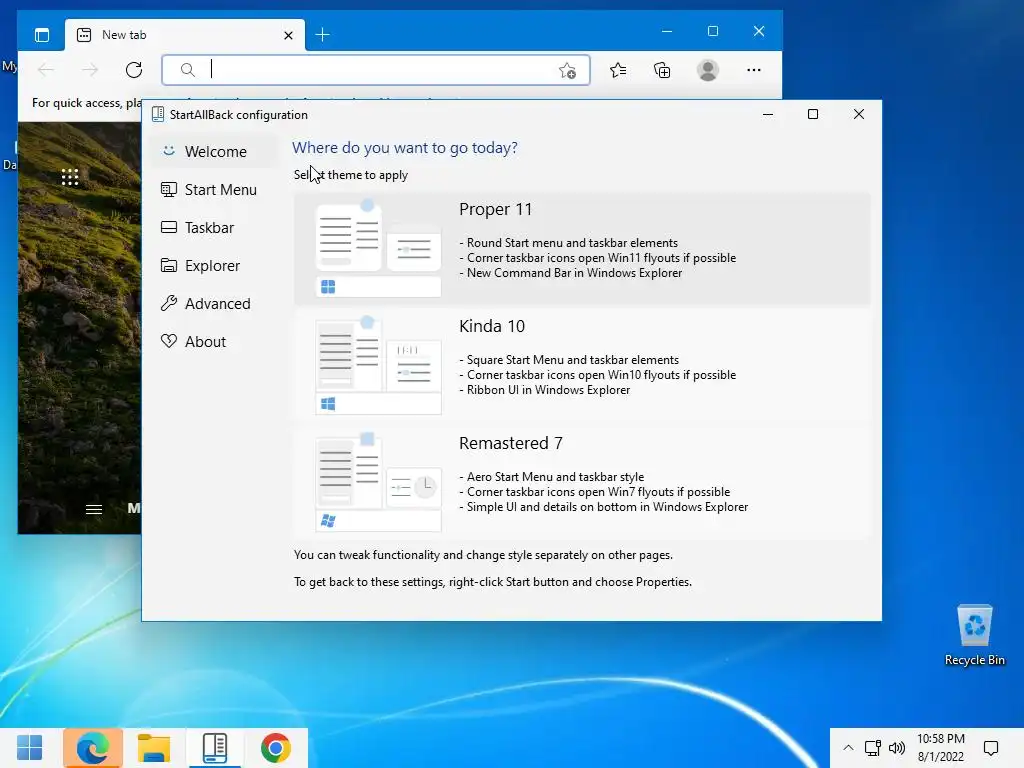Minimize the StartAllBack configuration window
The height and width of the screenshot is (768, 1024).
[x=768, y=114]
